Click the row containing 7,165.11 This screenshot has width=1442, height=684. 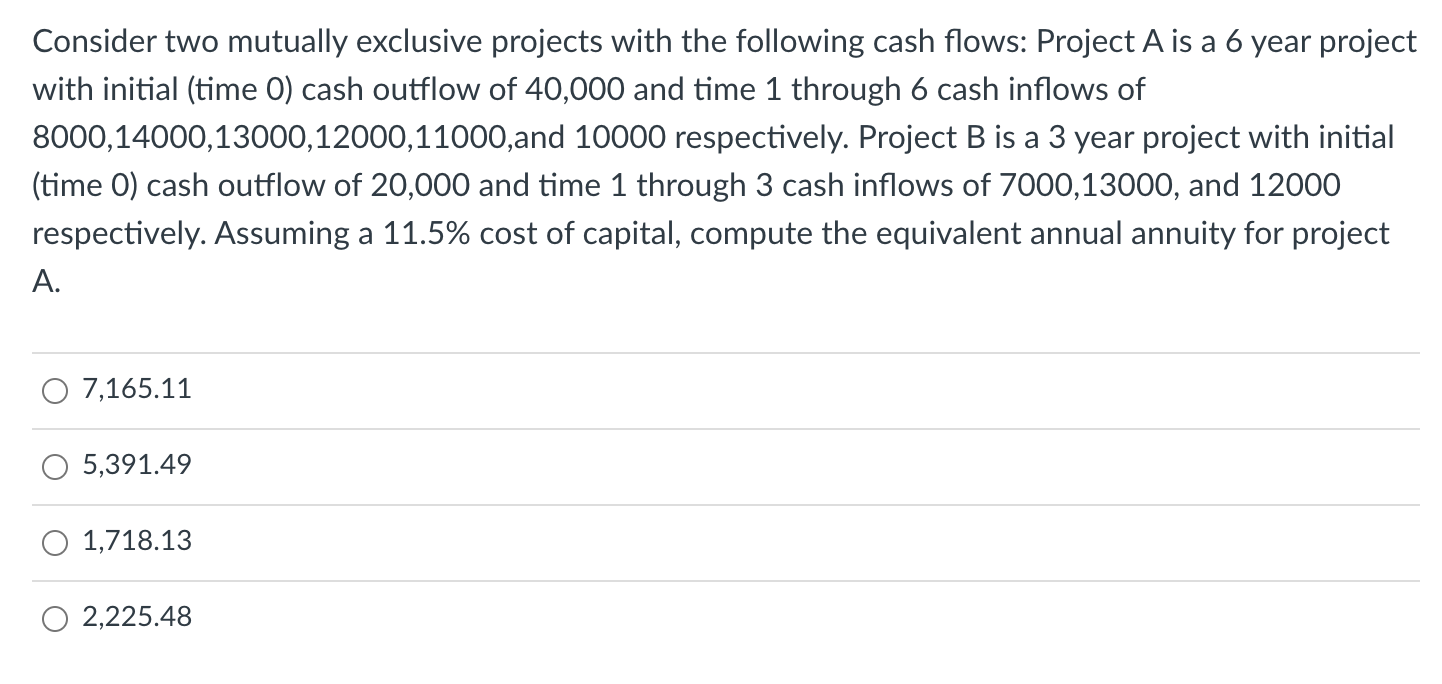point(700,390)
